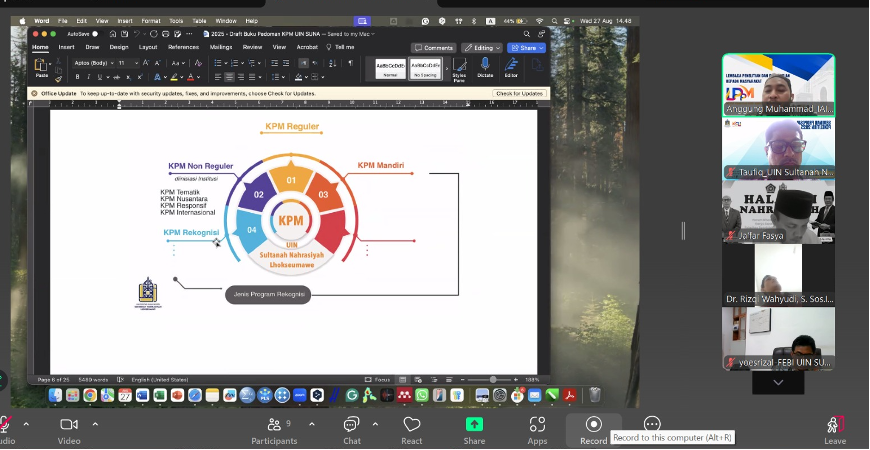Open the Comments button in Word

click(435, 47)
